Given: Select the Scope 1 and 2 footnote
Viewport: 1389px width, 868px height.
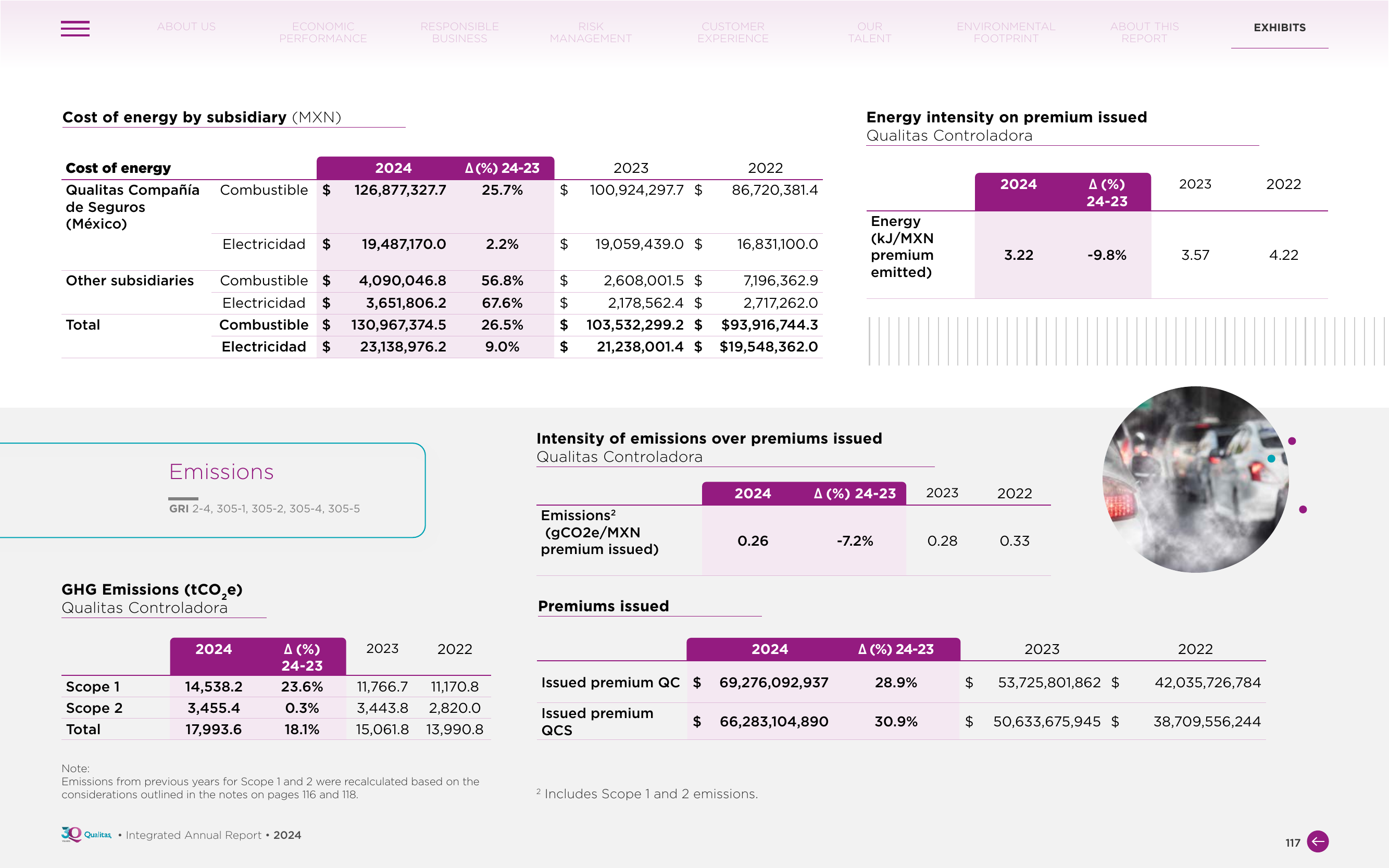Looking at the screenshot, I should tap(647, 794).
